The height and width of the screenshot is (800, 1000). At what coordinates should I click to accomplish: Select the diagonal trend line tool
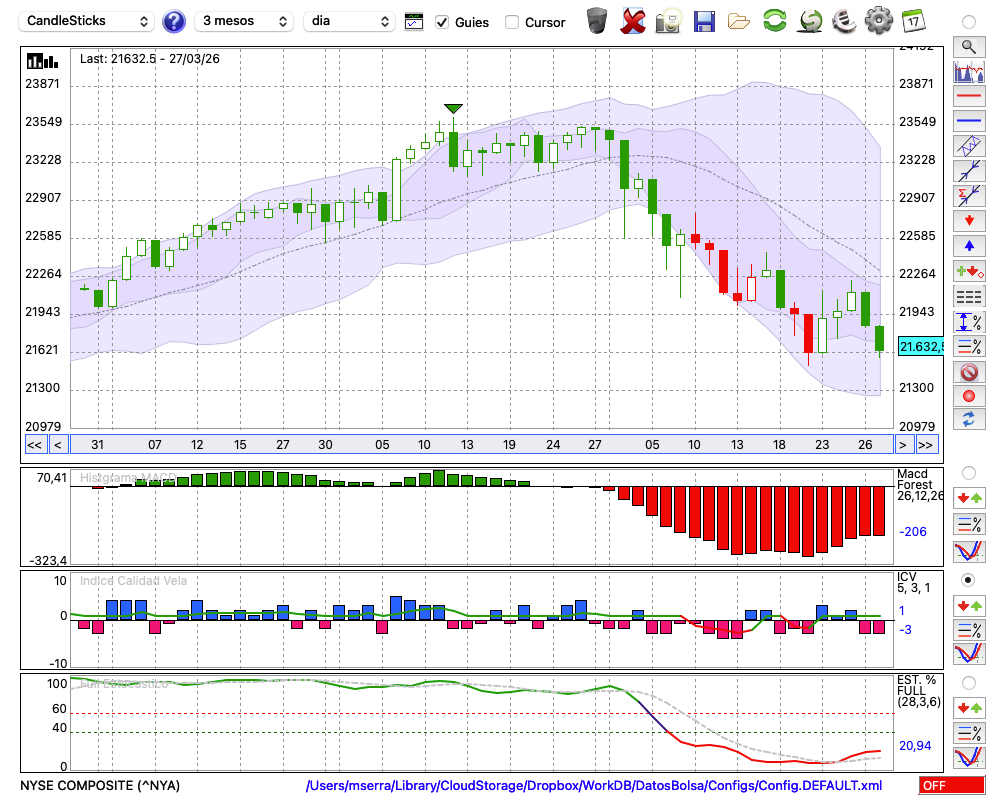point(969,171)
